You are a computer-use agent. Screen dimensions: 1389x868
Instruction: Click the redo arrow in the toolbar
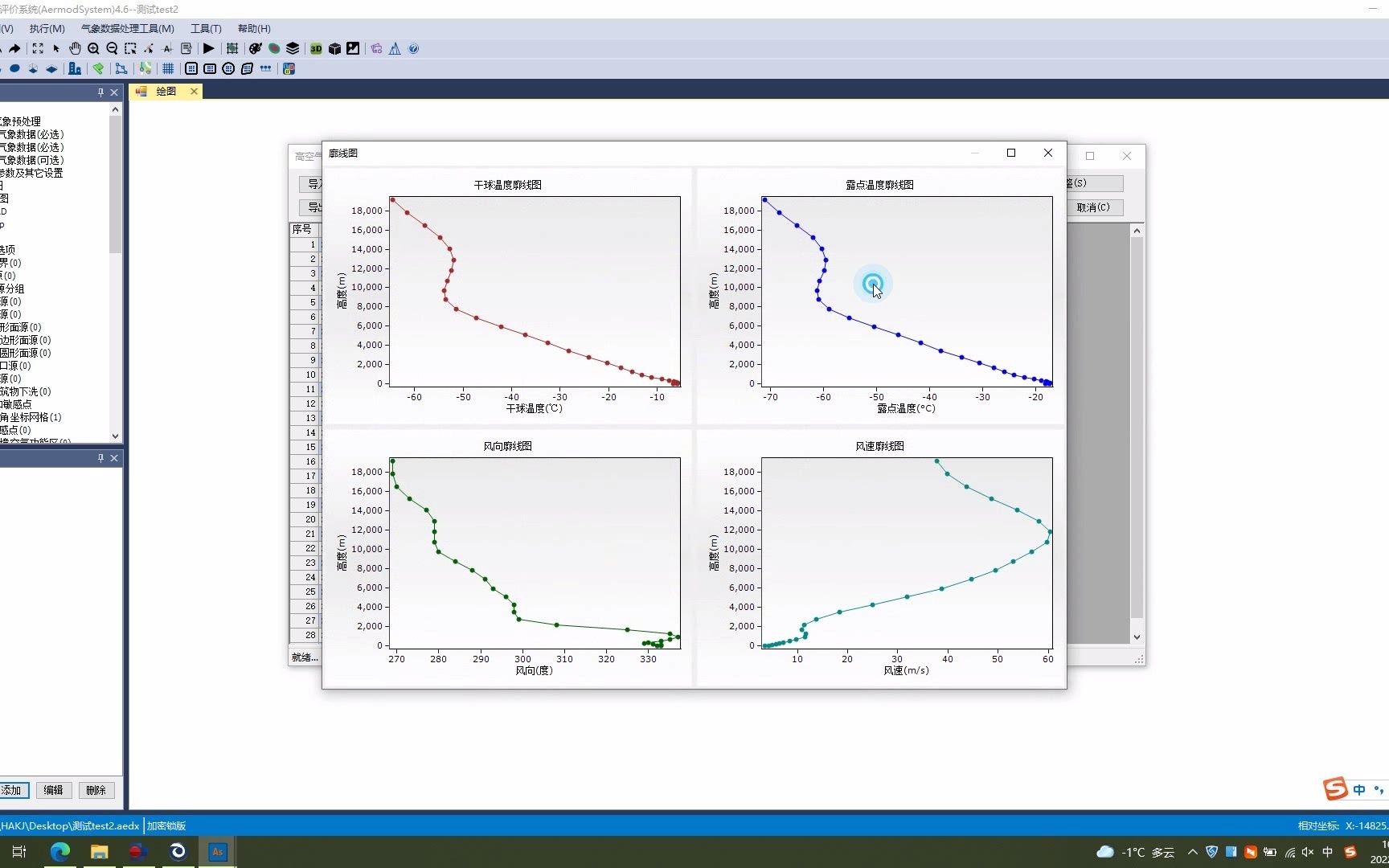14,49
